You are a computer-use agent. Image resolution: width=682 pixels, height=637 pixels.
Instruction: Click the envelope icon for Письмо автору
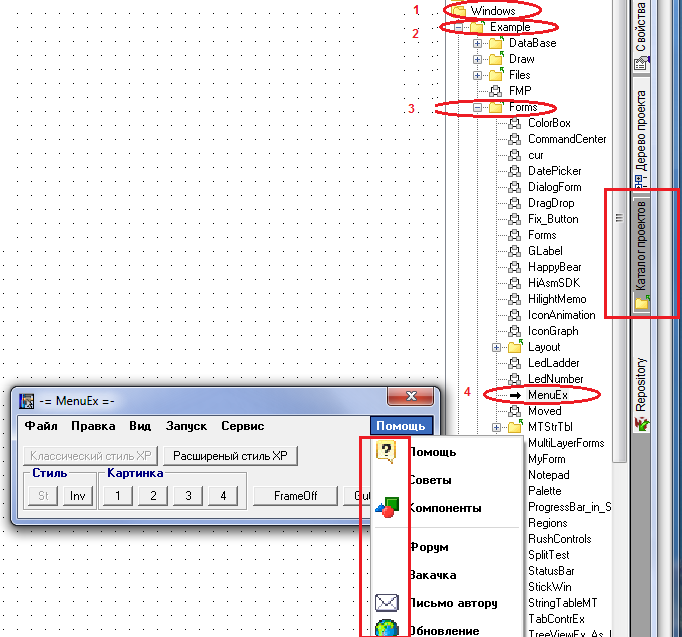[386, 603]
